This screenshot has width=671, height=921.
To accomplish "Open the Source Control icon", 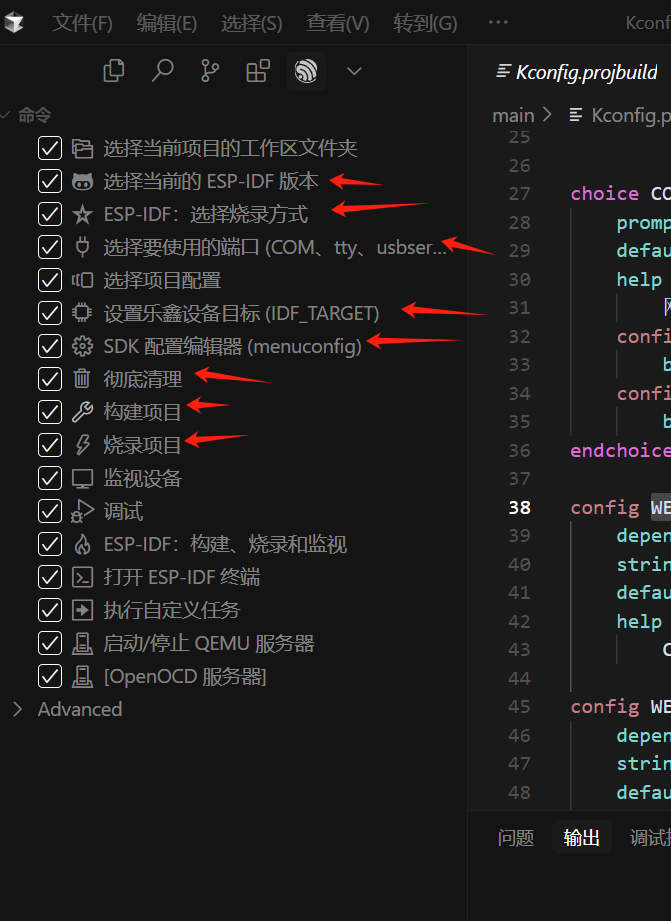I will click(210, 71).
